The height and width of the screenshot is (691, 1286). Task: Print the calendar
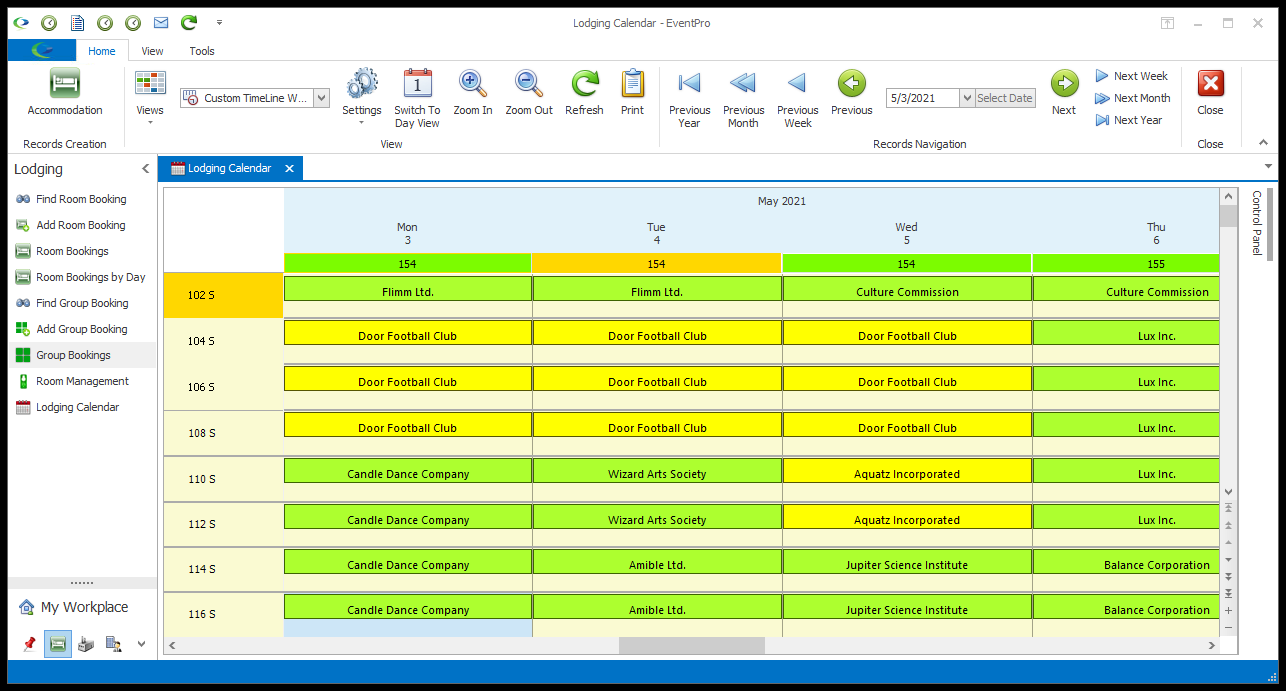(632, 93)
